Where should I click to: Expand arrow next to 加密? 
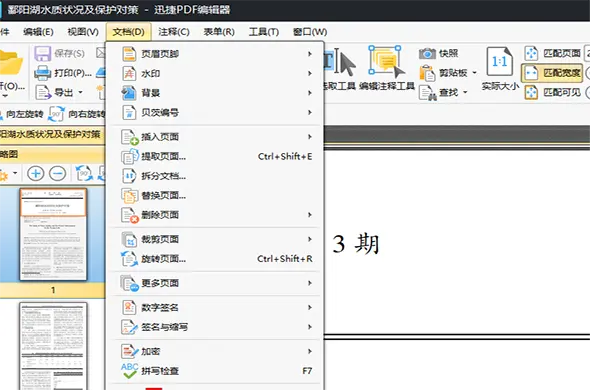(310, 351)
